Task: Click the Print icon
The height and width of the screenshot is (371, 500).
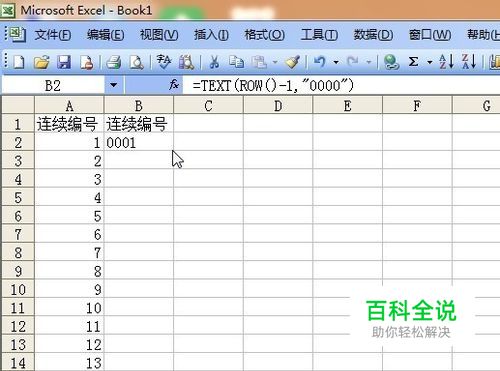Action: point(114,62)
